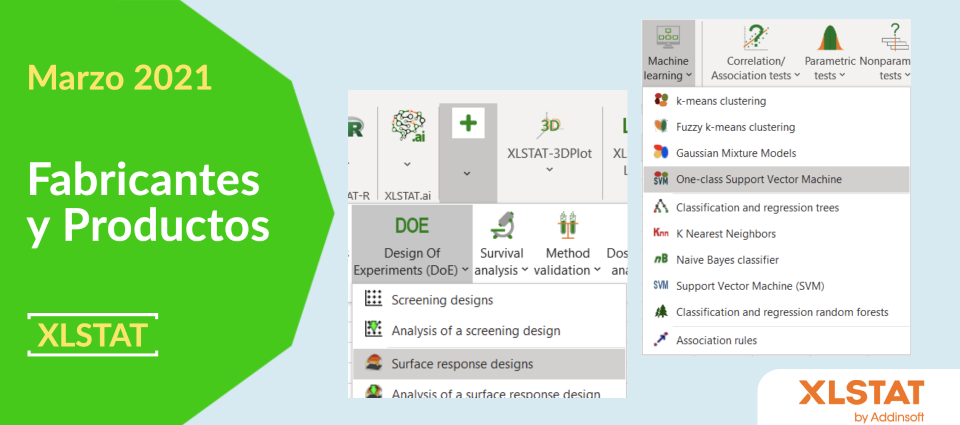The image size is (960, 425).
Task: Choose Naive Bayes classifier
Action: coord(776,260)
